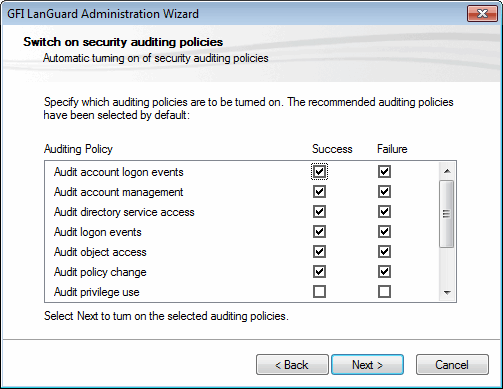Click the policy list scroll up arrow
Screen dimensions: 503x389
447,171
